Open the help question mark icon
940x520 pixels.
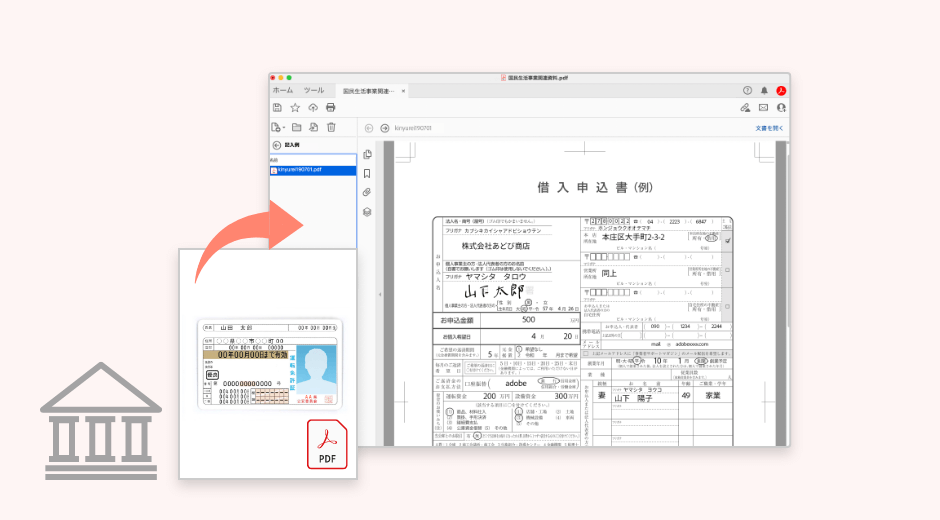tap(747, 91)
